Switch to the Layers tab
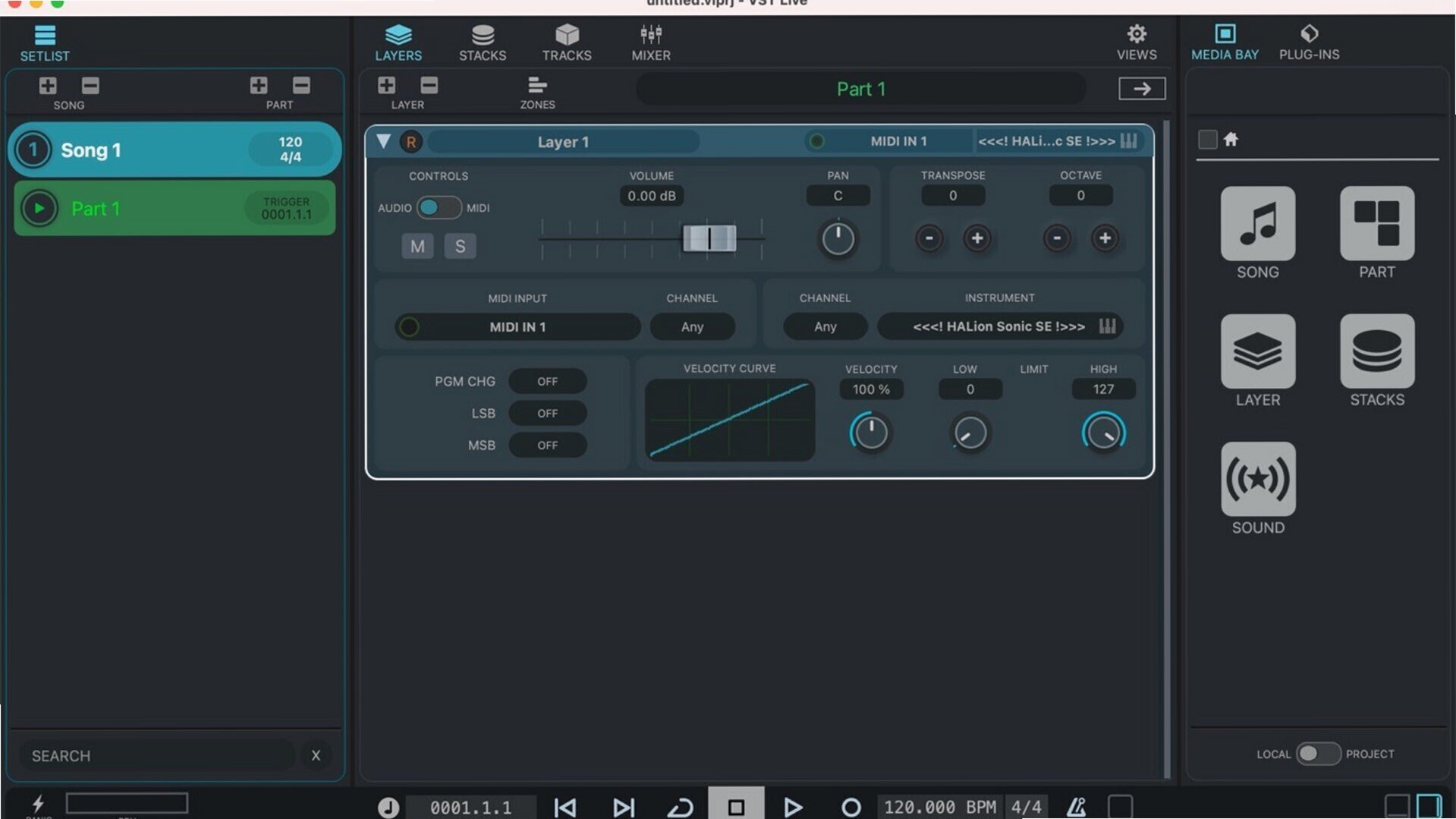1456x819 pixels. [x=398, y=43]
